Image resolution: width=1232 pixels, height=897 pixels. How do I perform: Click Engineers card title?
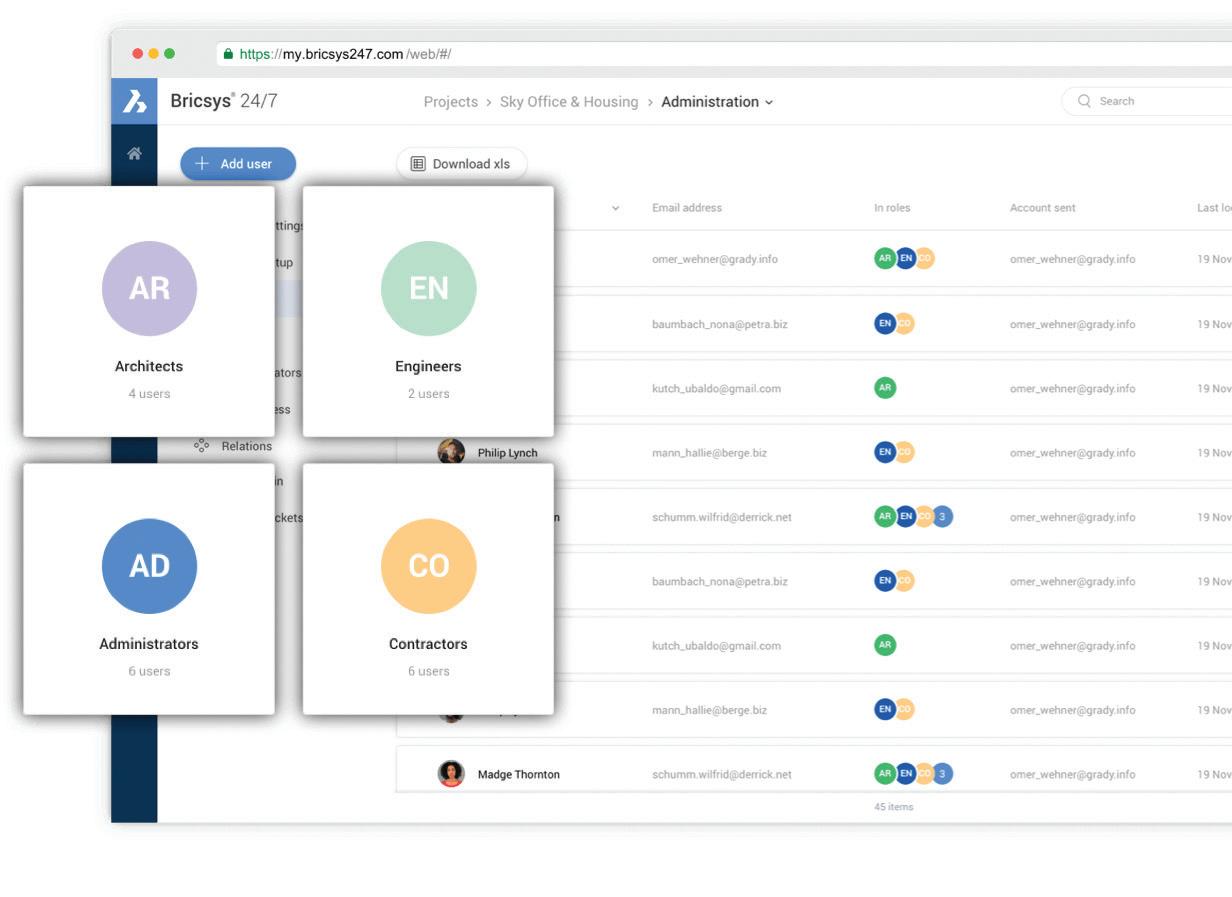(x=428, y=366)
